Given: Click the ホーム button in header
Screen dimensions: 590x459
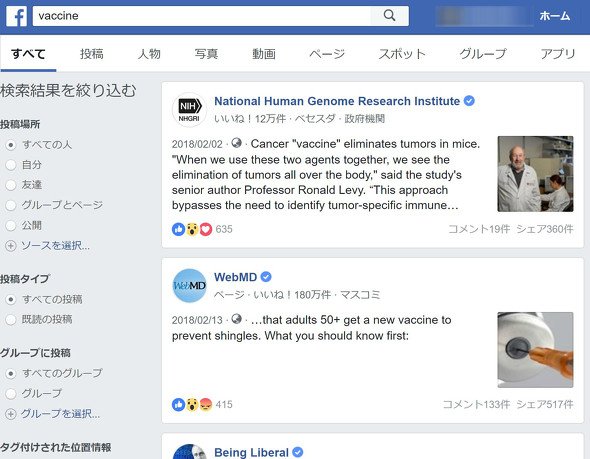Looking at the screenshot, I should pyautogui.click(x=555, y=16).
